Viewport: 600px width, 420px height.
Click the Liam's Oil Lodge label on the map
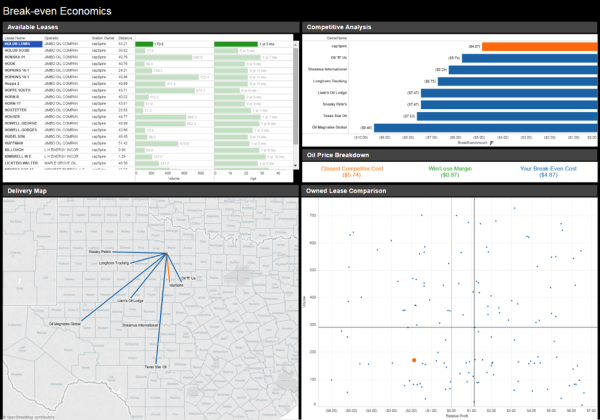pos(130,301)
